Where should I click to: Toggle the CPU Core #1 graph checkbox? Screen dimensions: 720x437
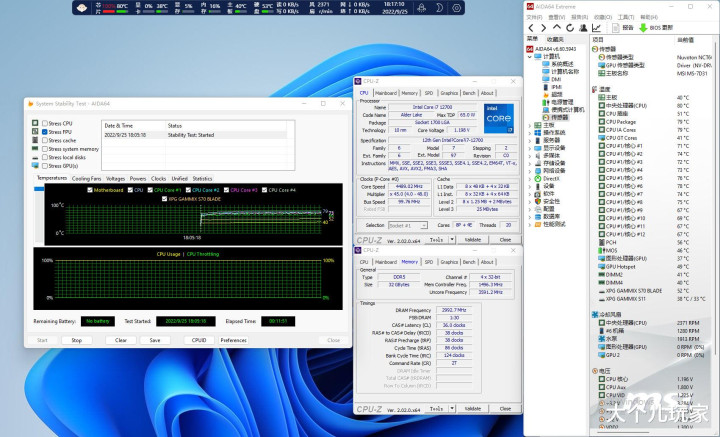(x=150, y=190)
